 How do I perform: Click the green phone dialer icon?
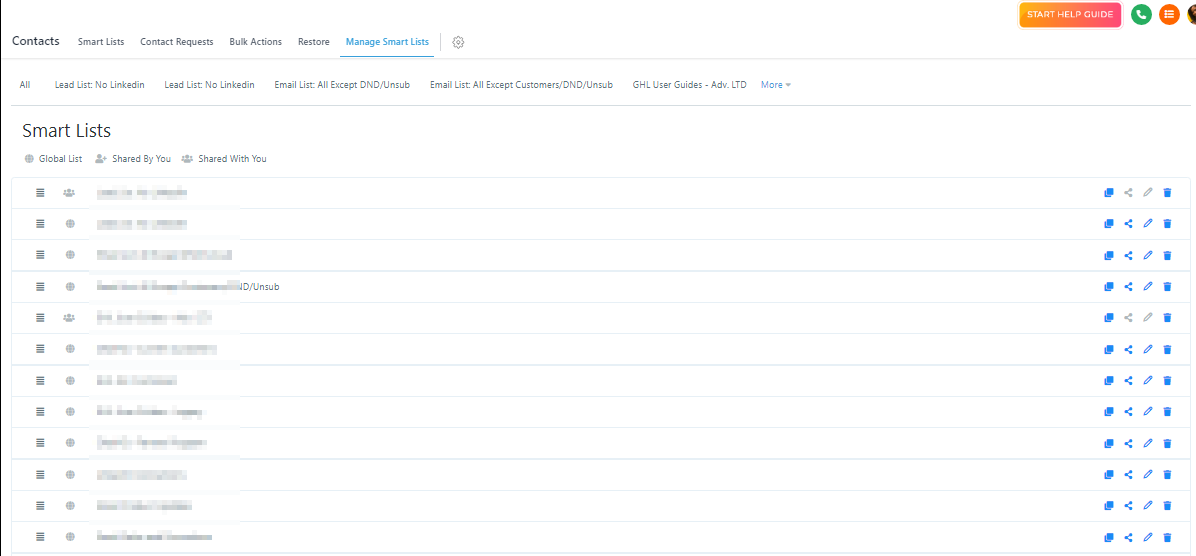(x=1141, y=15)
